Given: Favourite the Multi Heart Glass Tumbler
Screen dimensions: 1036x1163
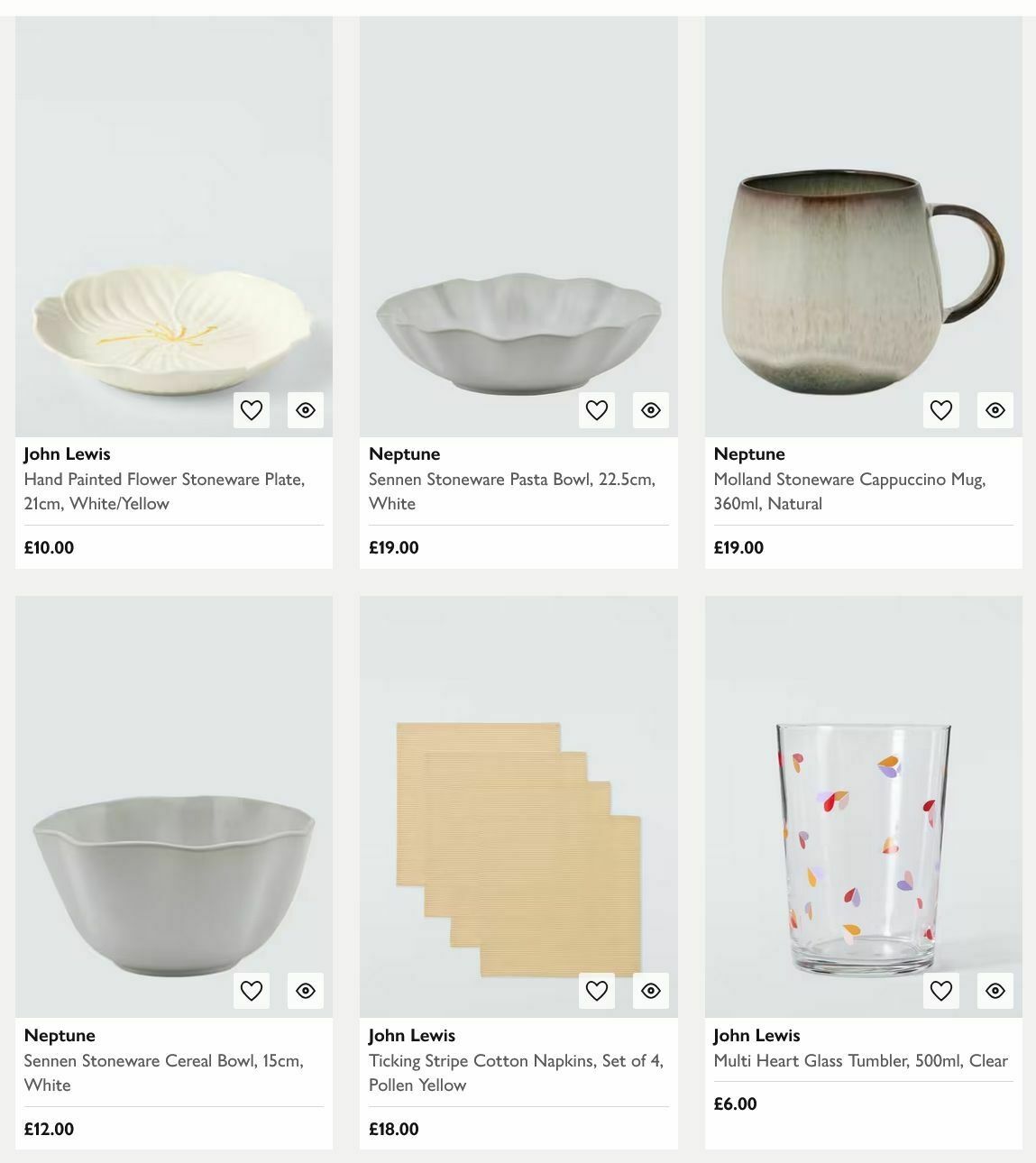Looking at the screenshot, I should click(x=940, y=990).
